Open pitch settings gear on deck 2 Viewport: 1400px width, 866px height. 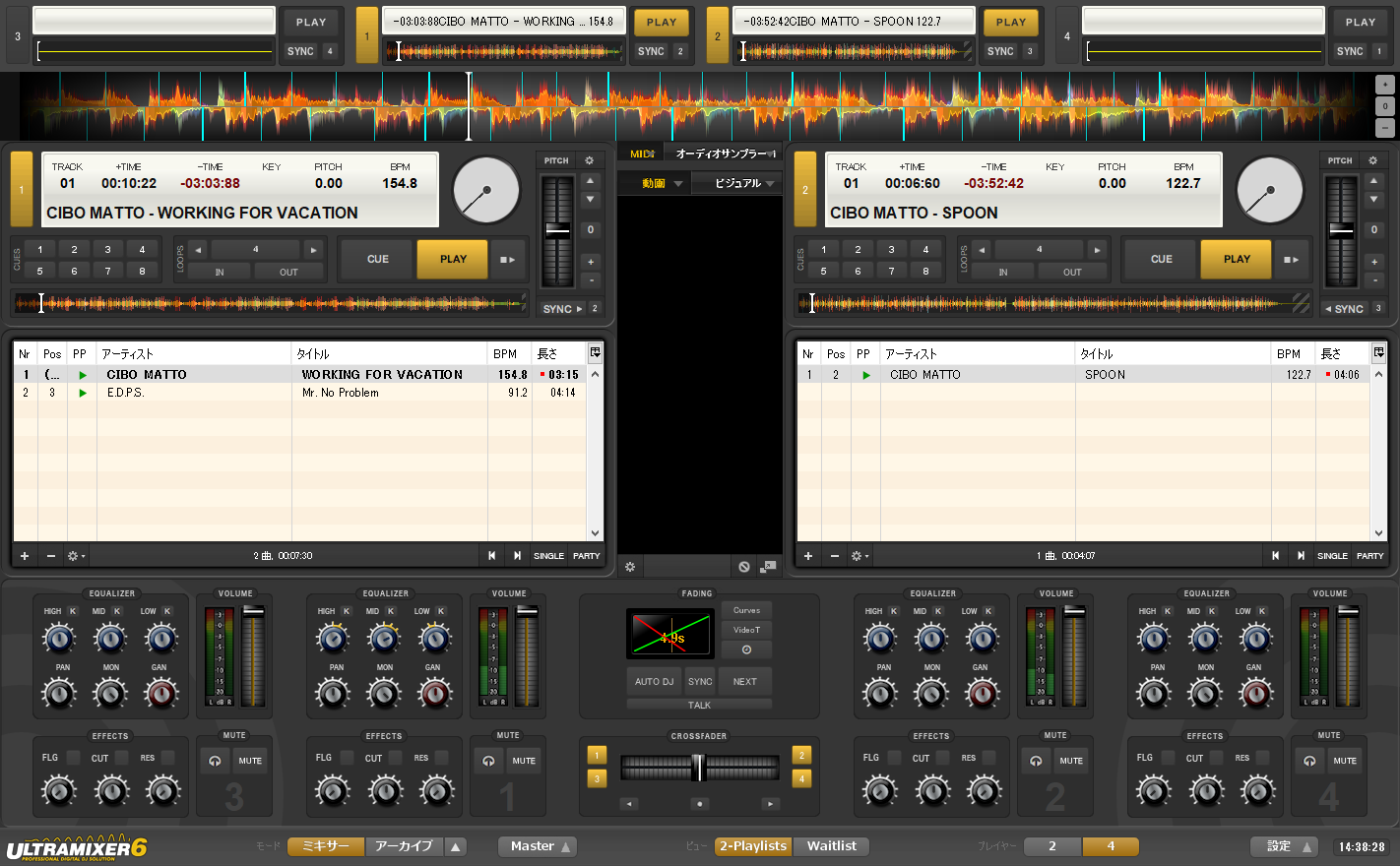1372,160
